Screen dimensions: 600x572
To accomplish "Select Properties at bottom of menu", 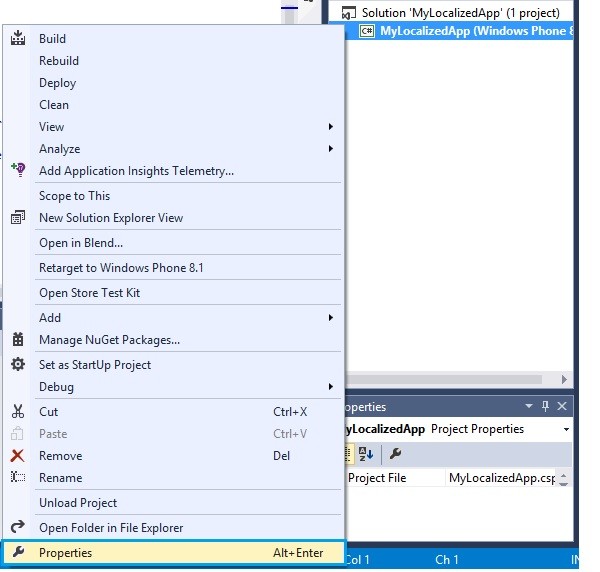I will coord(174,552).
